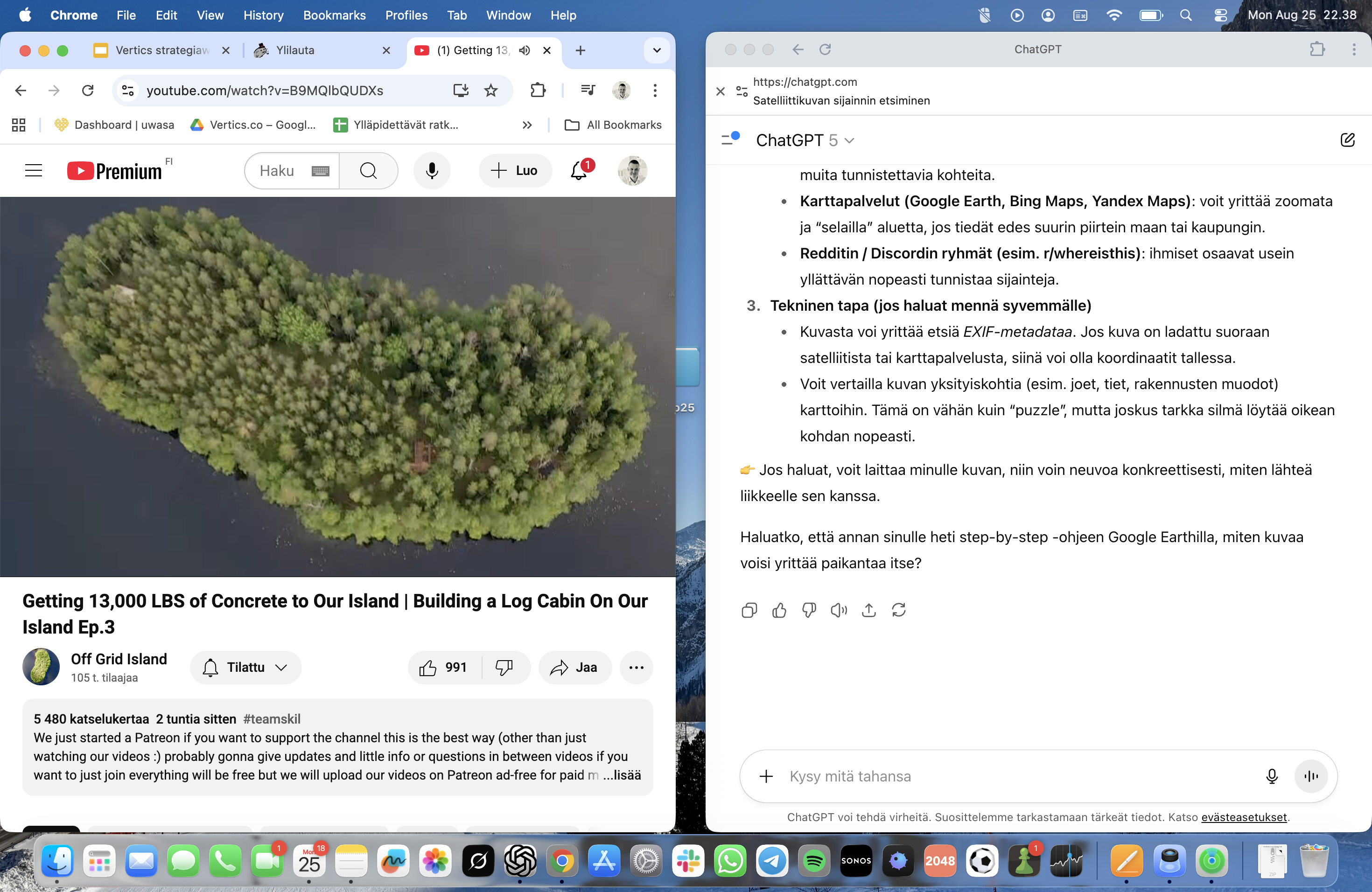Open Off Grid Island channel avatar

[x=41, y=667]
